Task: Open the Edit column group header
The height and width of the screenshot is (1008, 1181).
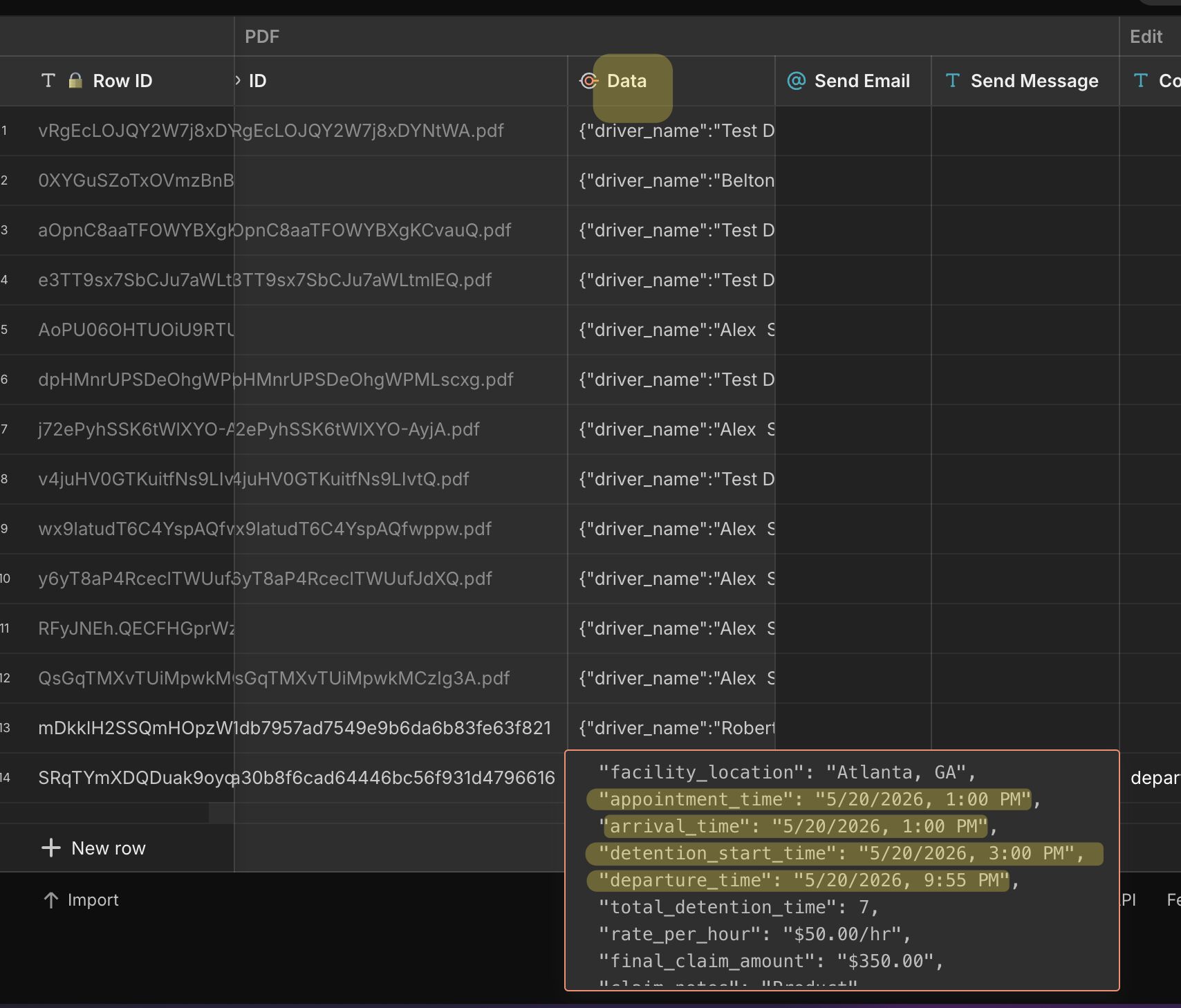Action: click(1146, 37)
